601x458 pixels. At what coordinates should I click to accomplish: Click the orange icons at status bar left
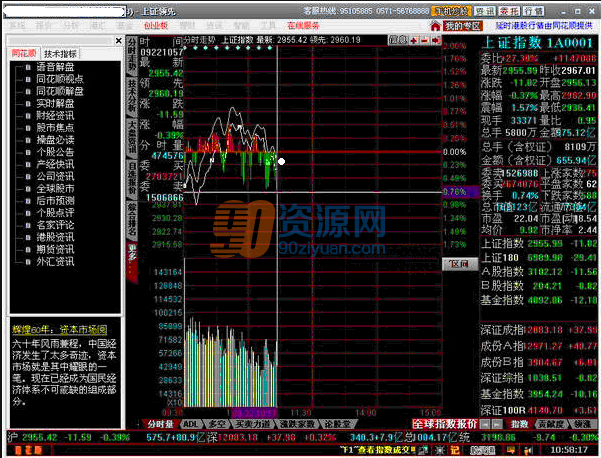point(28,450)
